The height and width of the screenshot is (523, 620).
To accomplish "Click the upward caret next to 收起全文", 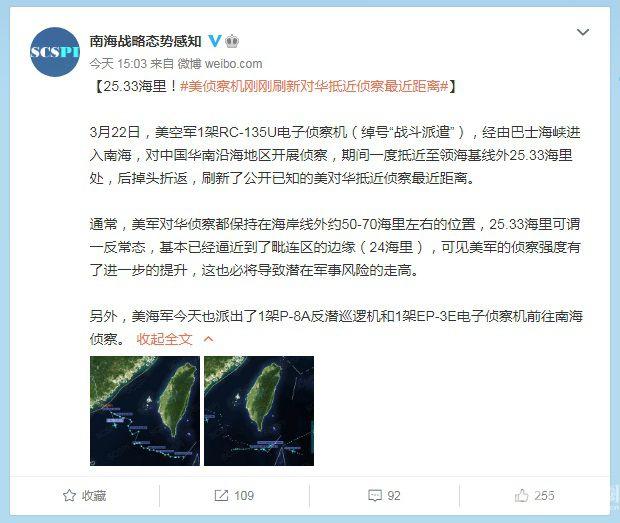I will point(208,339).
